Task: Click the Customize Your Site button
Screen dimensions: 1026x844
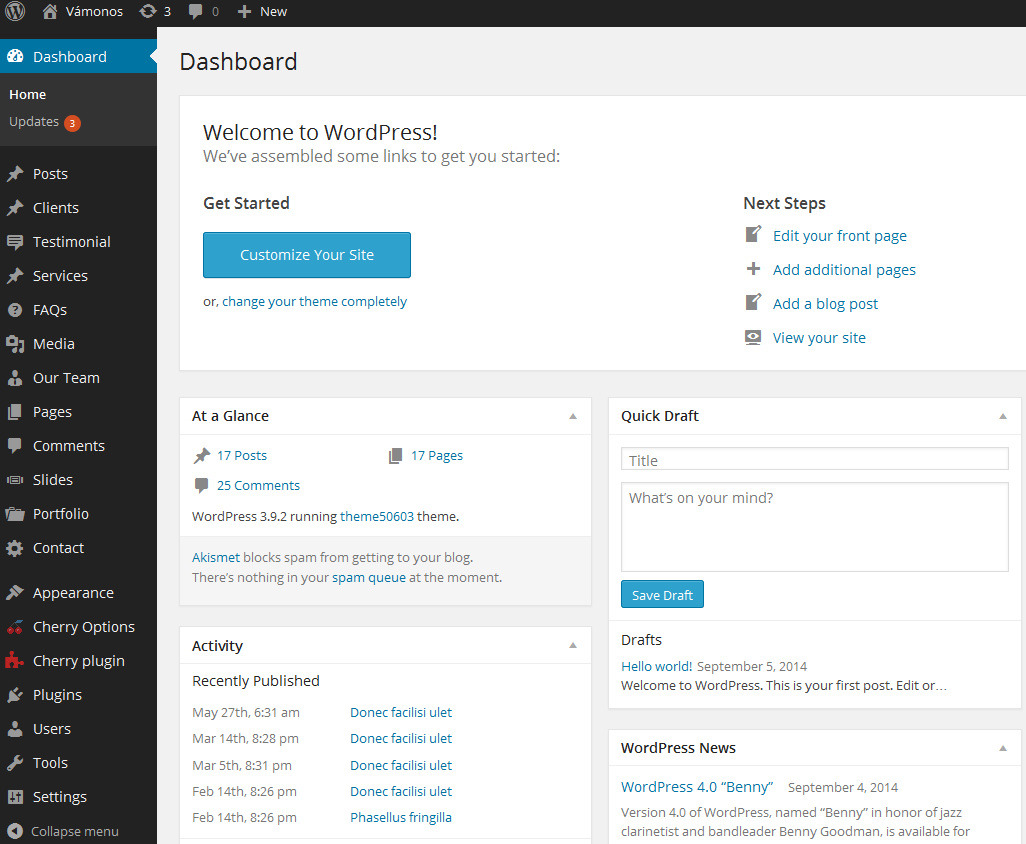Action: [x=306, y=255]
